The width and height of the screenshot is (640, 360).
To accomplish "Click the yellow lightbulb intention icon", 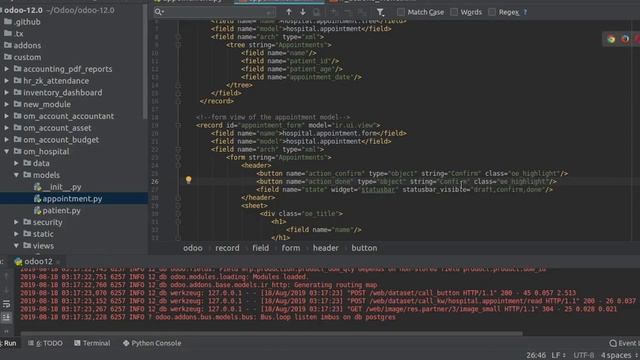I will point(188,180).
